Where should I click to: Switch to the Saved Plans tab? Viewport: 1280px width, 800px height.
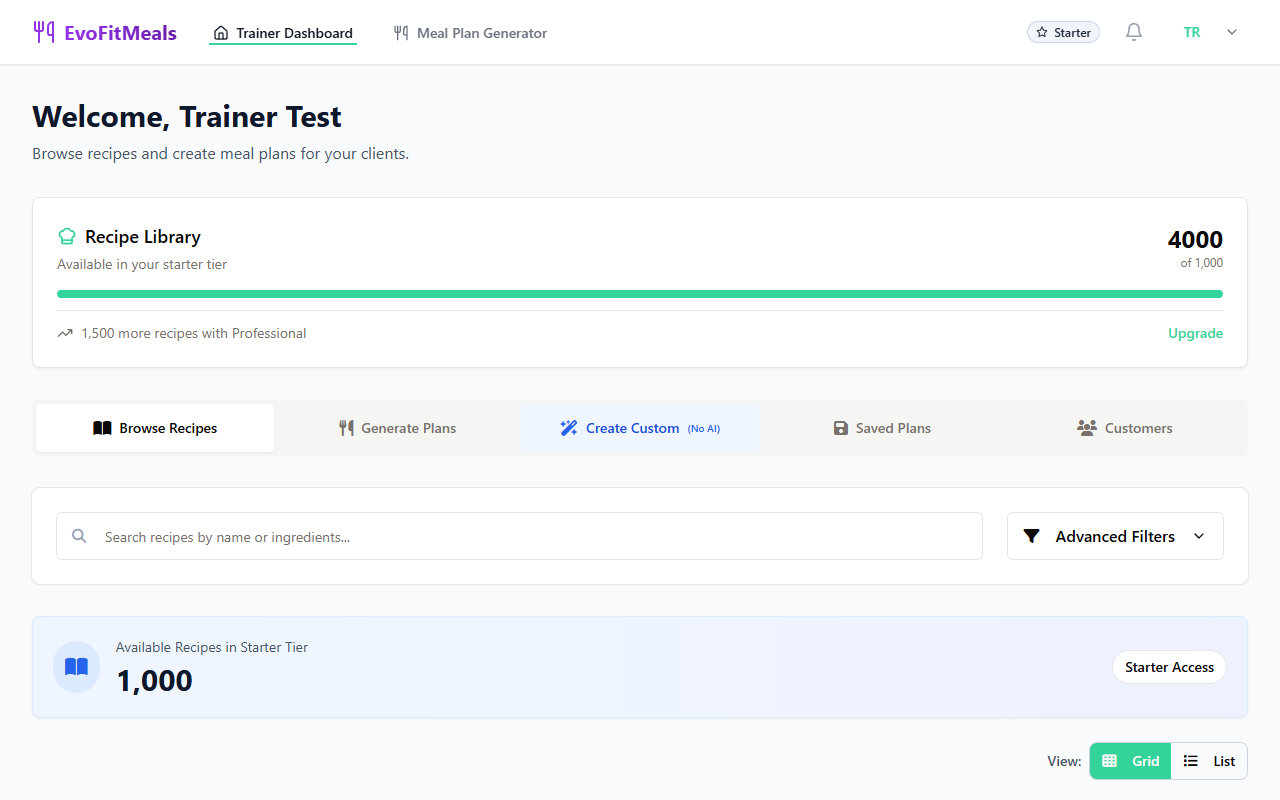tap(882, 428)
